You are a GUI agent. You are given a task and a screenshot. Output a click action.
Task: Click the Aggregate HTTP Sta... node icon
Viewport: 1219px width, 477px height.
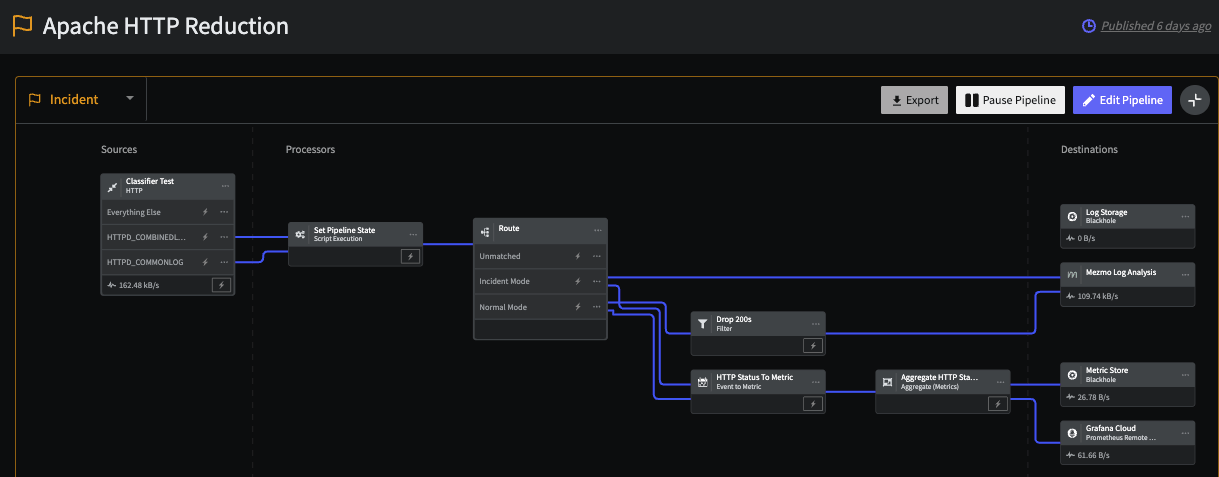coord(887,382)
